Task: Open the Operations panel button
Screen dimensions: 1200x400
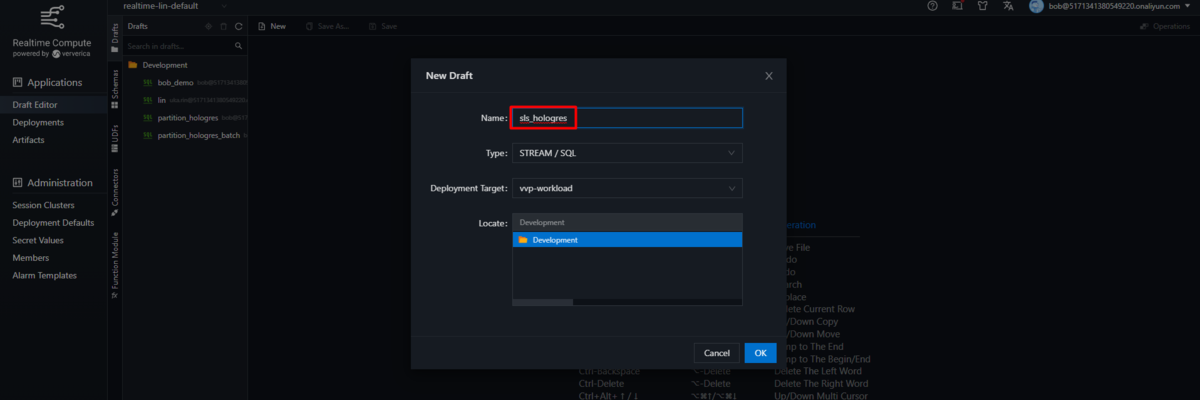Action: [x=1165, y=26]
